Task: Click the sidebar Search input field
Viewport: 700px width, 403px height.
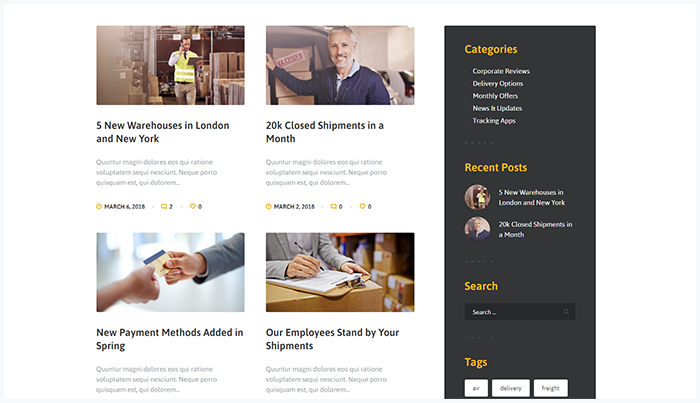Action: coord(520,312)
